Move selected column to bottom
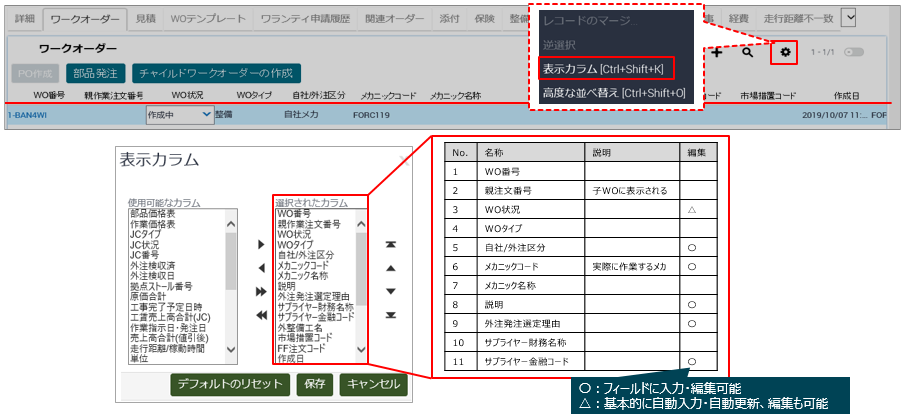This screenshot has width=909, height=418. (391, 315)
